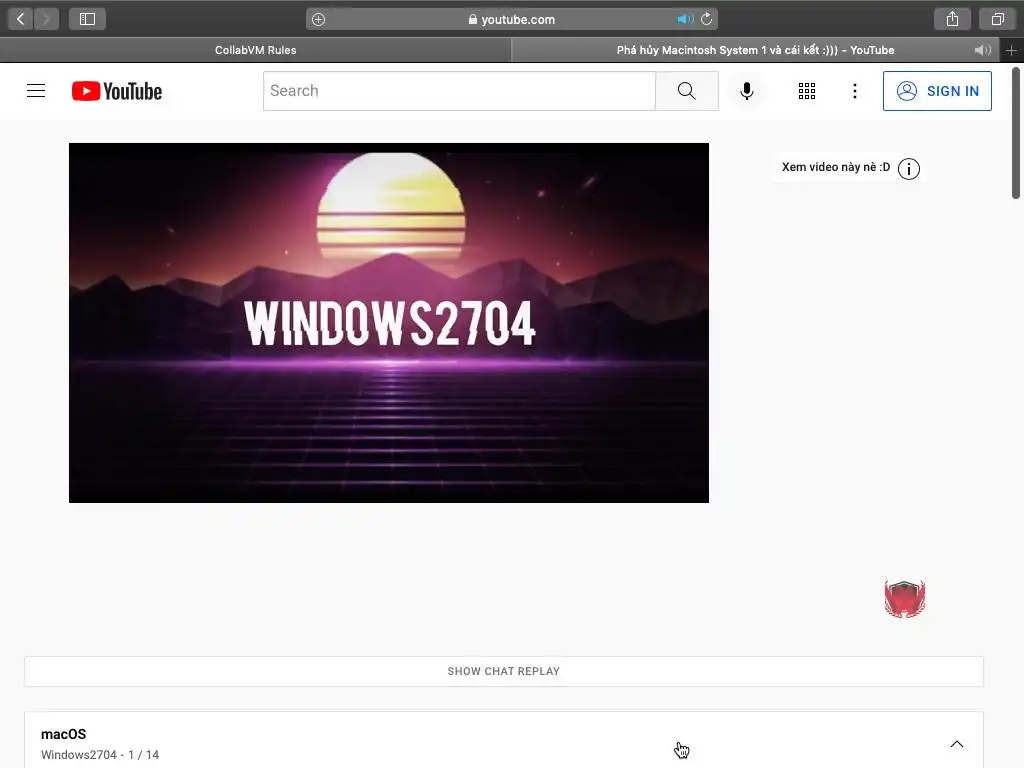This screenshot has height=768, width=1024.
Task: Mute the YouTube tab speaker icon
Action: 982,50
